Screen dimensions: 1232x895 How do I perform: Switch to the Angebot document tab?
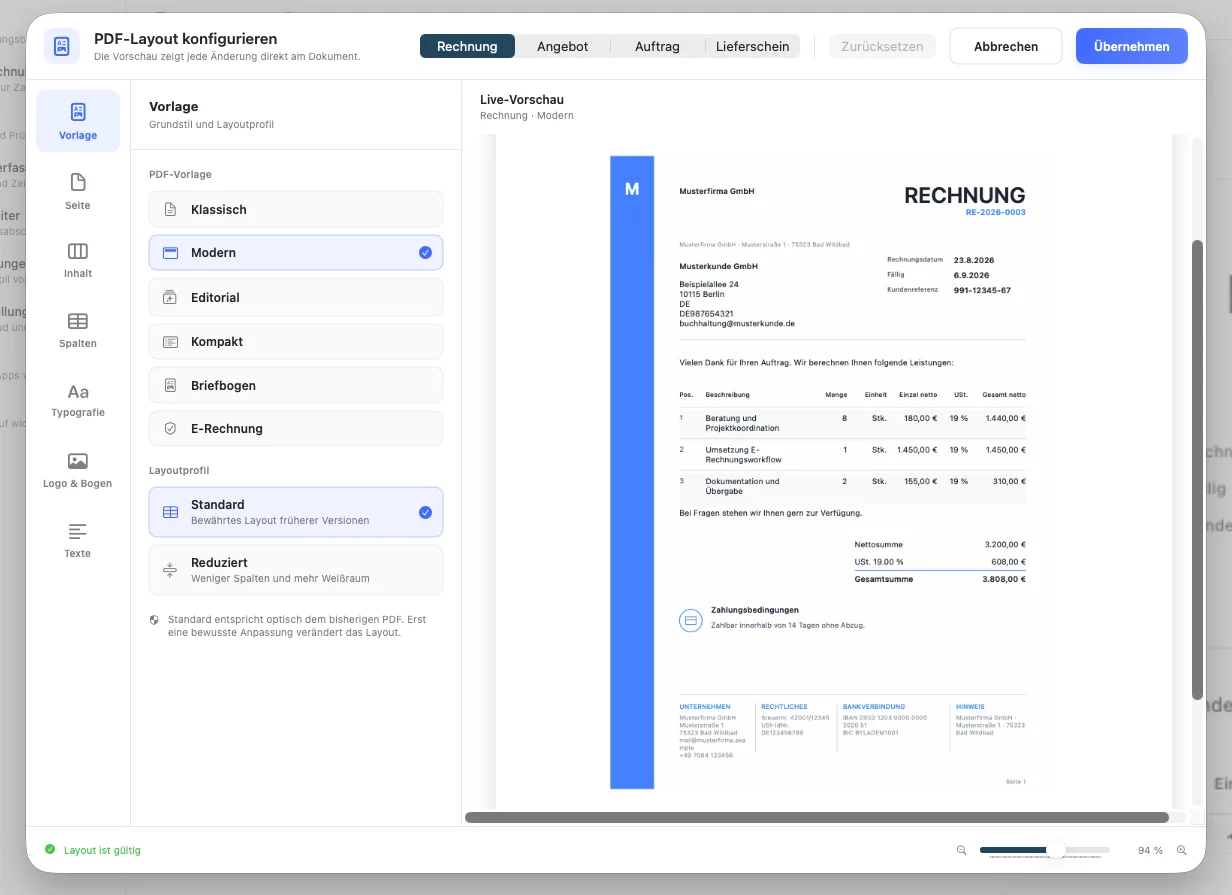coord(562,46)
